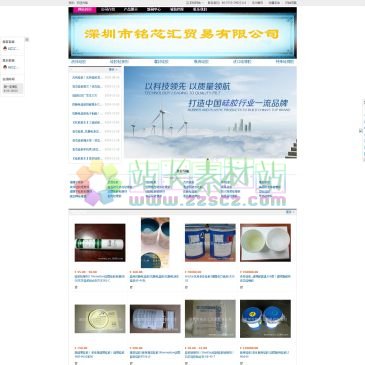Click the company name banner 深圳市铭芯汇贸易有限公司
Screen dimensions: 365x365
click(182, 34)
